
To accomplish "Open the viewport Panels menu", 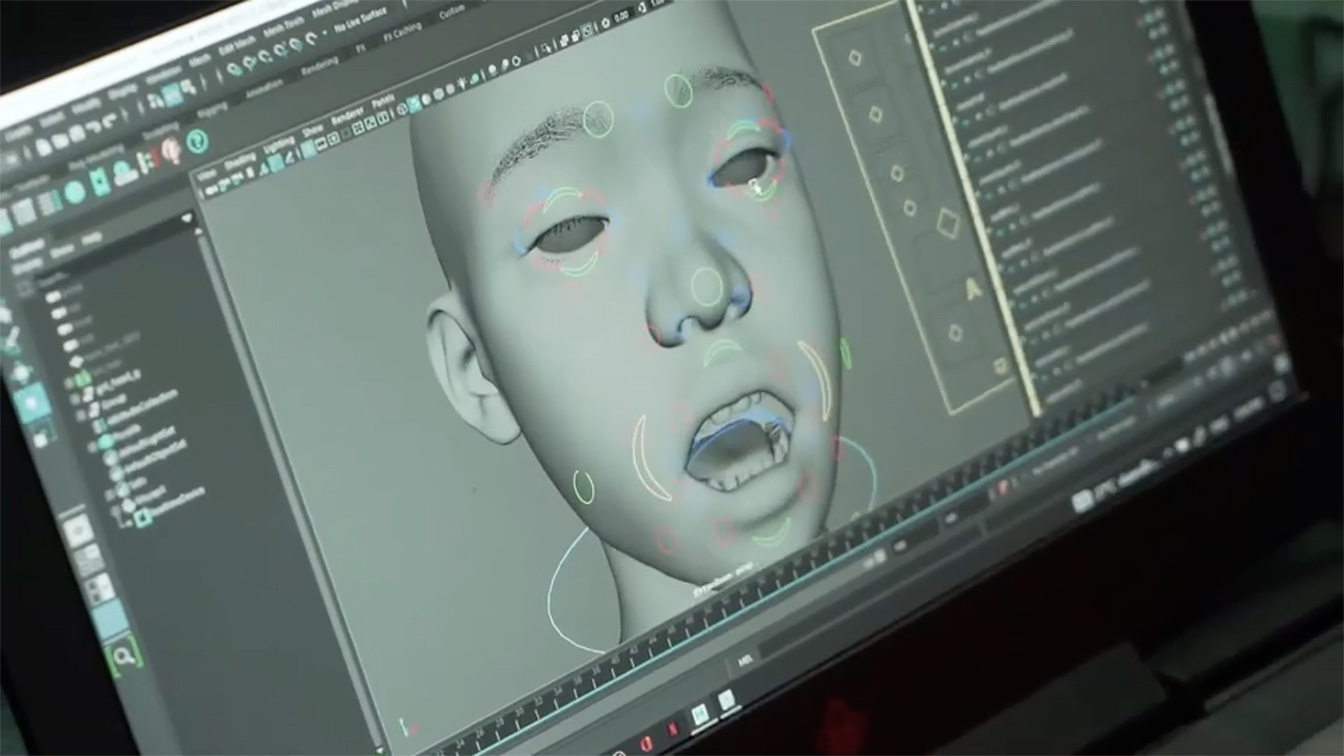I will [x=383, y=102].
